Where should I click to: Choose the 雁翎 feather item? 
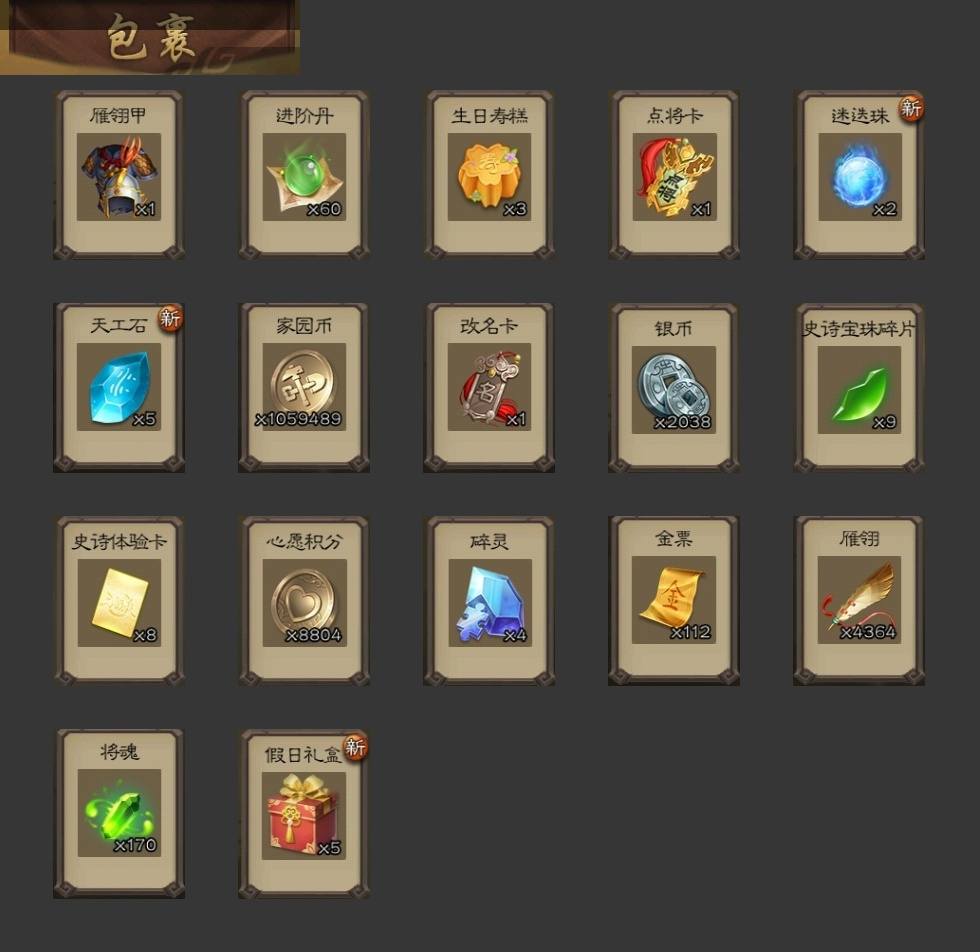pos(860,601)
